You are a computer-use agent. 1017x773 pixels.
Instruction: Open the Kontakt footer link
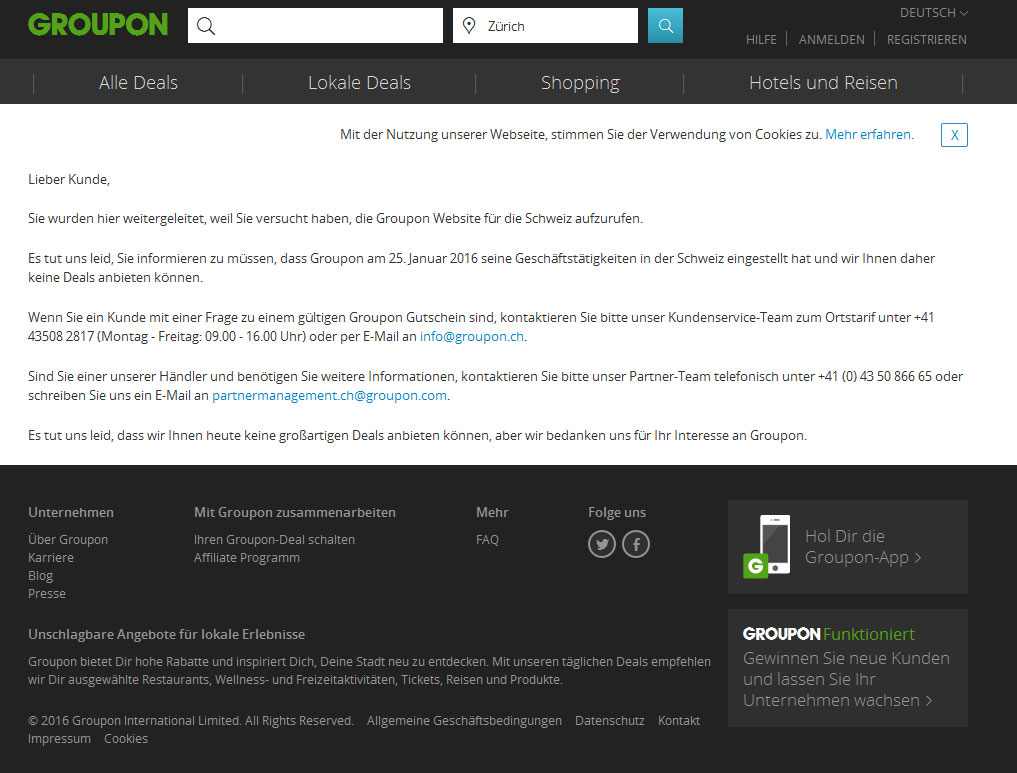pos(679,720)
